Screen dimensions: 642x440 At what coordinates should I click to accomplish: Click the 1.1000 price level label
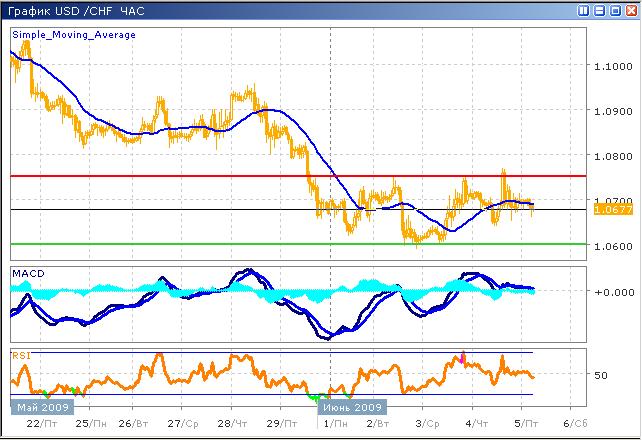(x=610, y=66)
